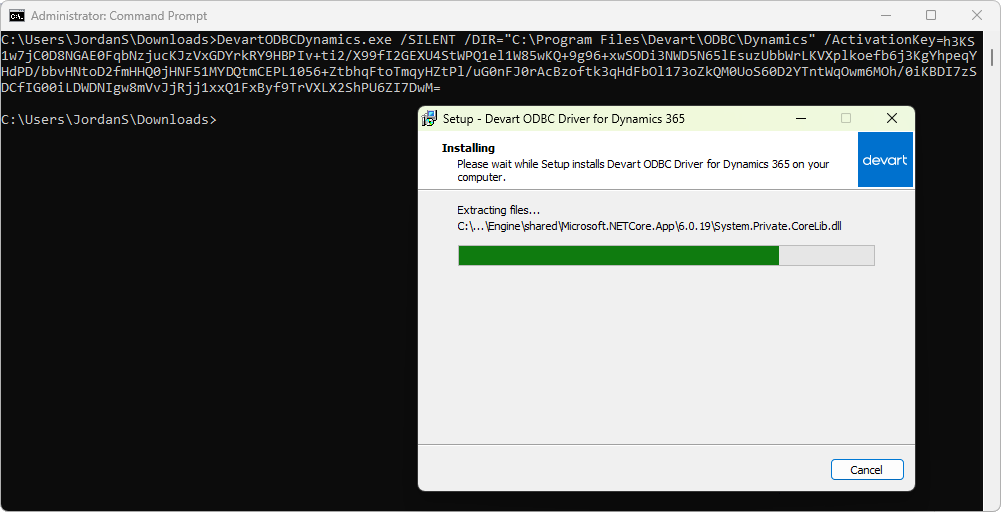Click the Command Prompt icon in title bar
This screenshot has width=1001, height=512.
click(17, 15)
